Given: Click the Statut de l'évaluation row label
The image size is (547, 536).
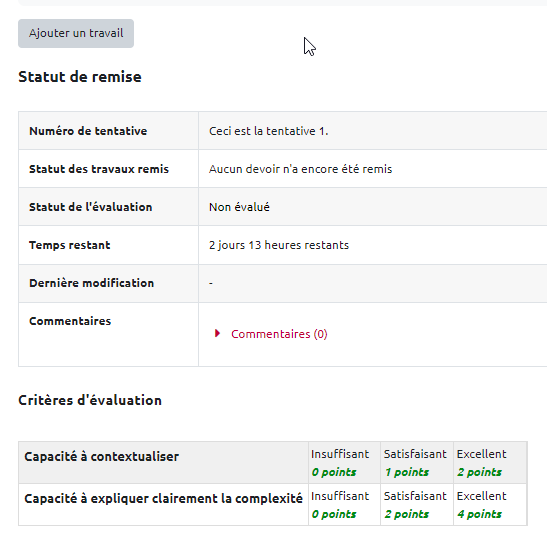Looking at the screenshot, I should click(91, 207).
